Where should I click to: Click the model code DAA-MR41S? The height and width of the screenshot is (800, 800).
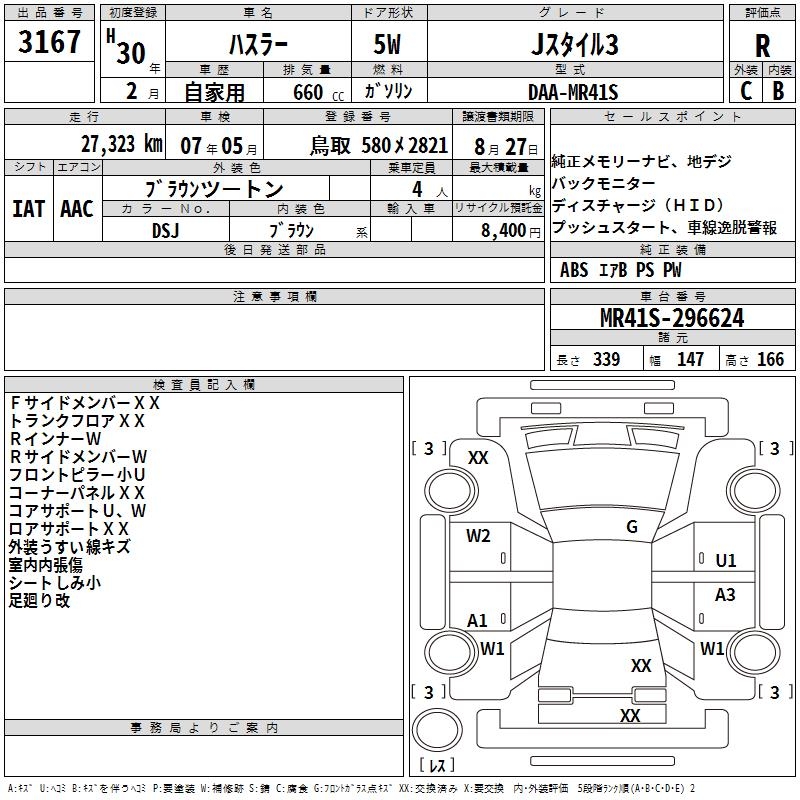click(573, 92)
